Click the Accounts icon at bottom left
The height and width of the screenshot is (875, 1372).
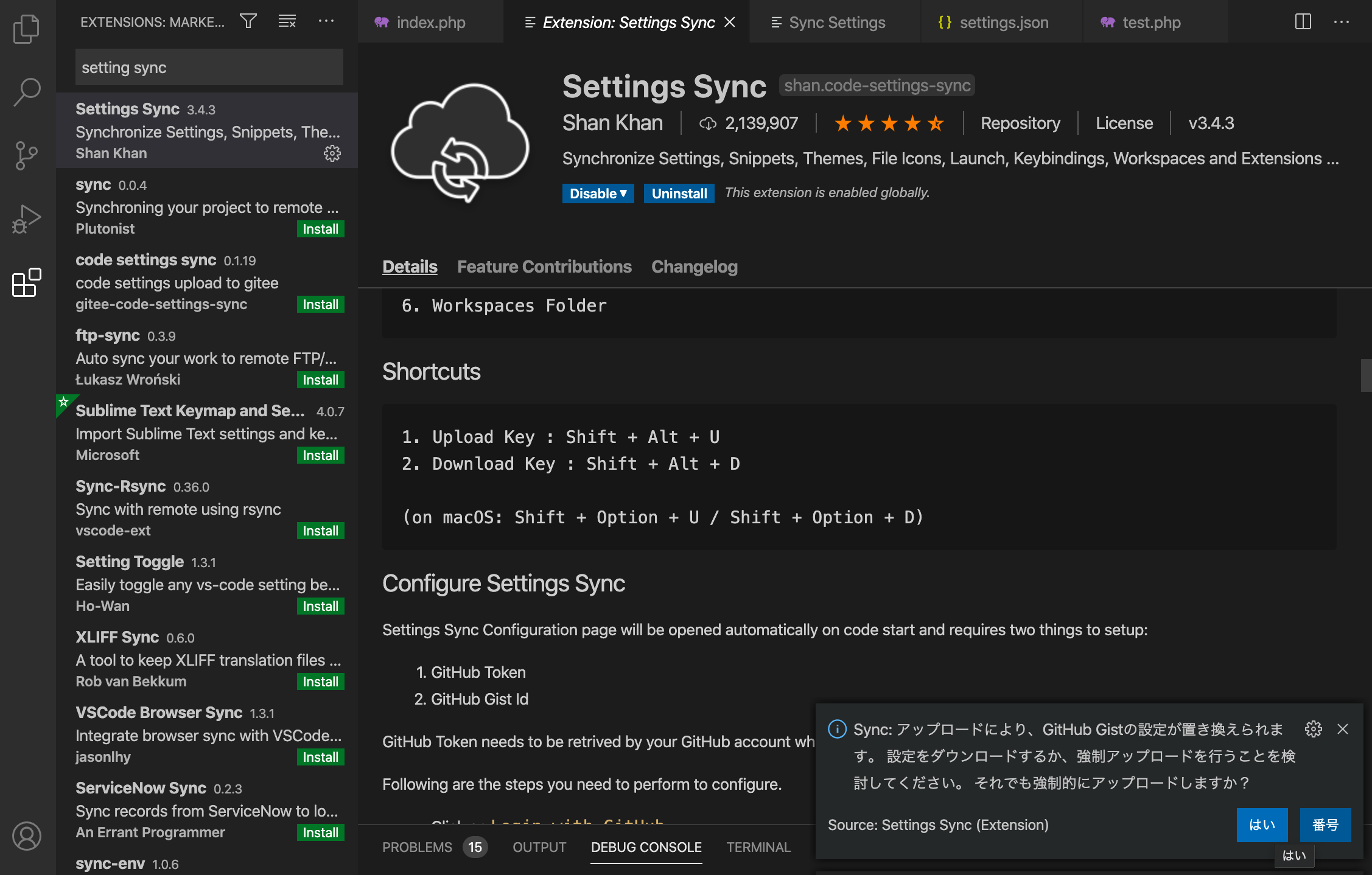[x=27, y=836]
